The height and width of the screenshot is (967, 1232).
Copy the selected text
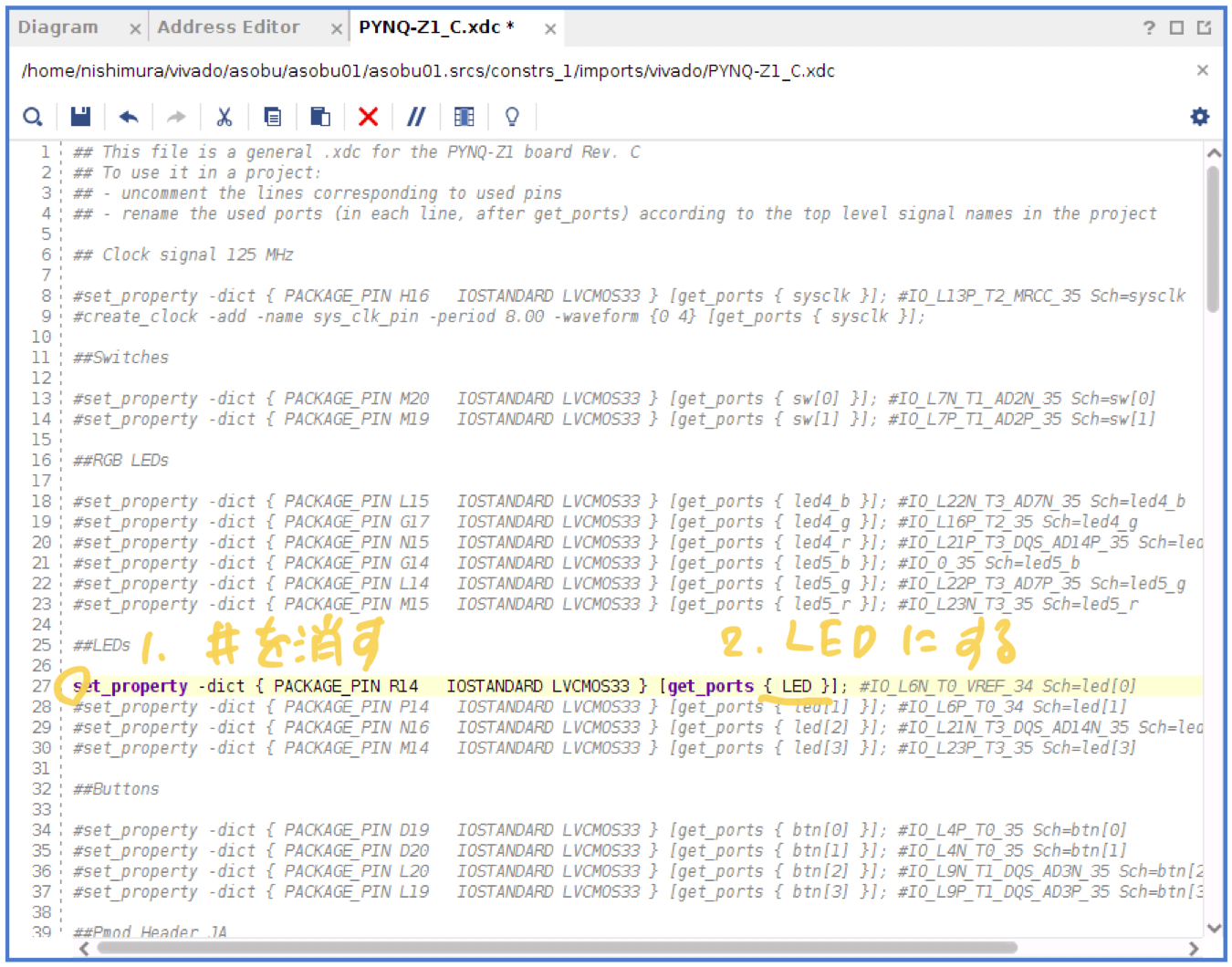[x=272, y=117]
